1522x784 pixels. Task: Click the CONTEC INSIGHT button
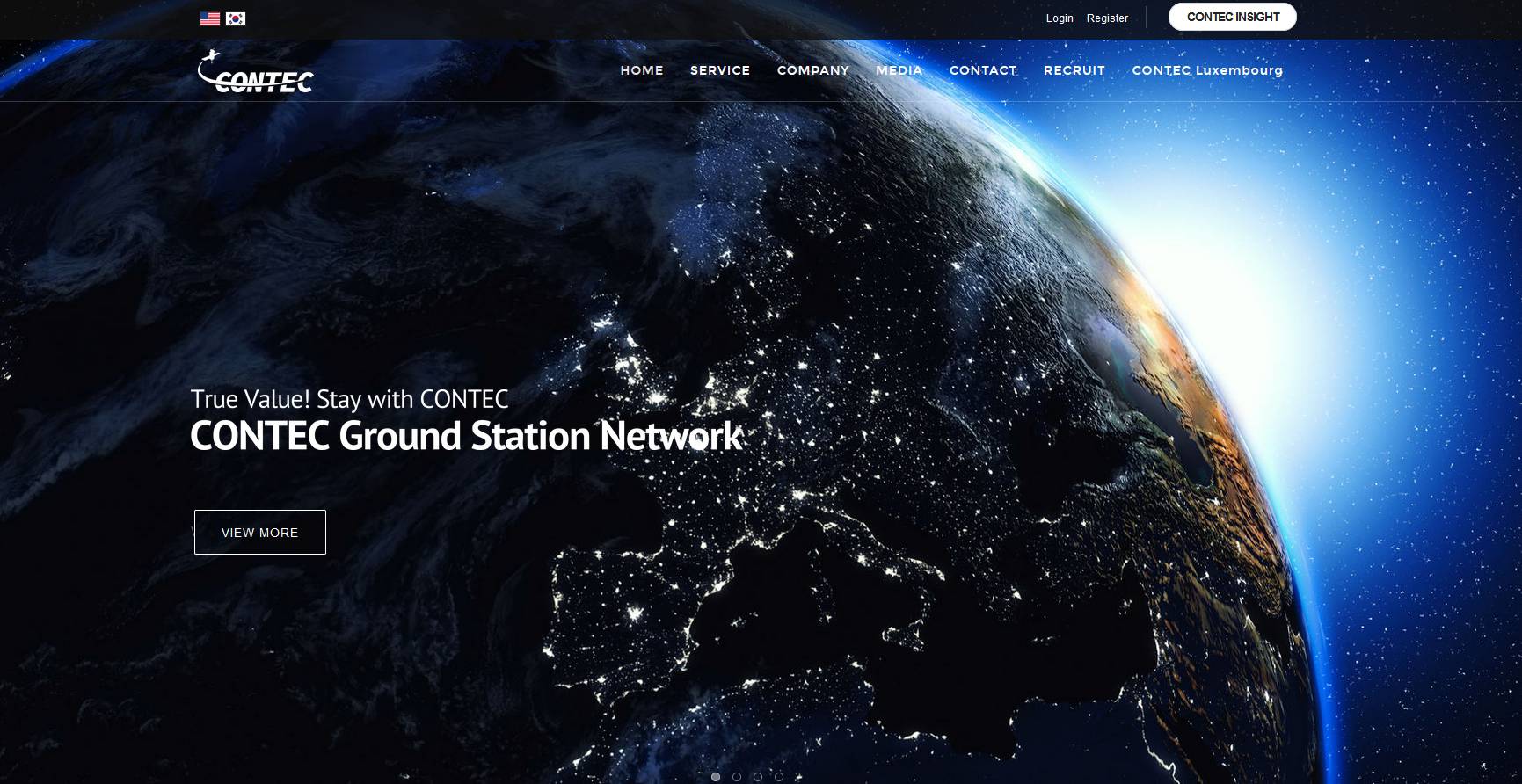pyautogui.click(x=1233, y=17)
